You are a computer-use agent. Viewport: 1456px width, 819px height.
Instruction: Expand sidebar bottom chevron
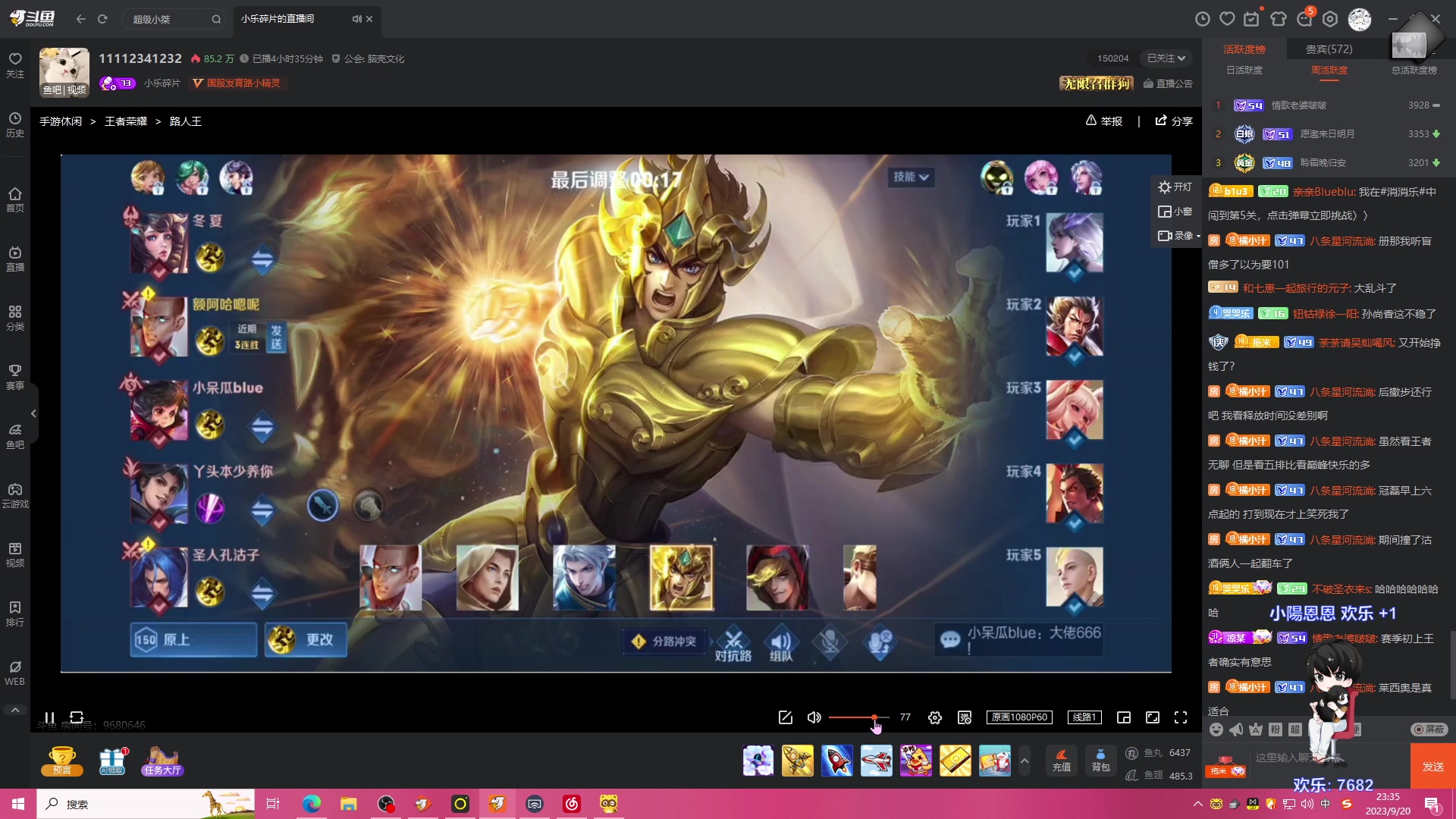click(15, 710)
